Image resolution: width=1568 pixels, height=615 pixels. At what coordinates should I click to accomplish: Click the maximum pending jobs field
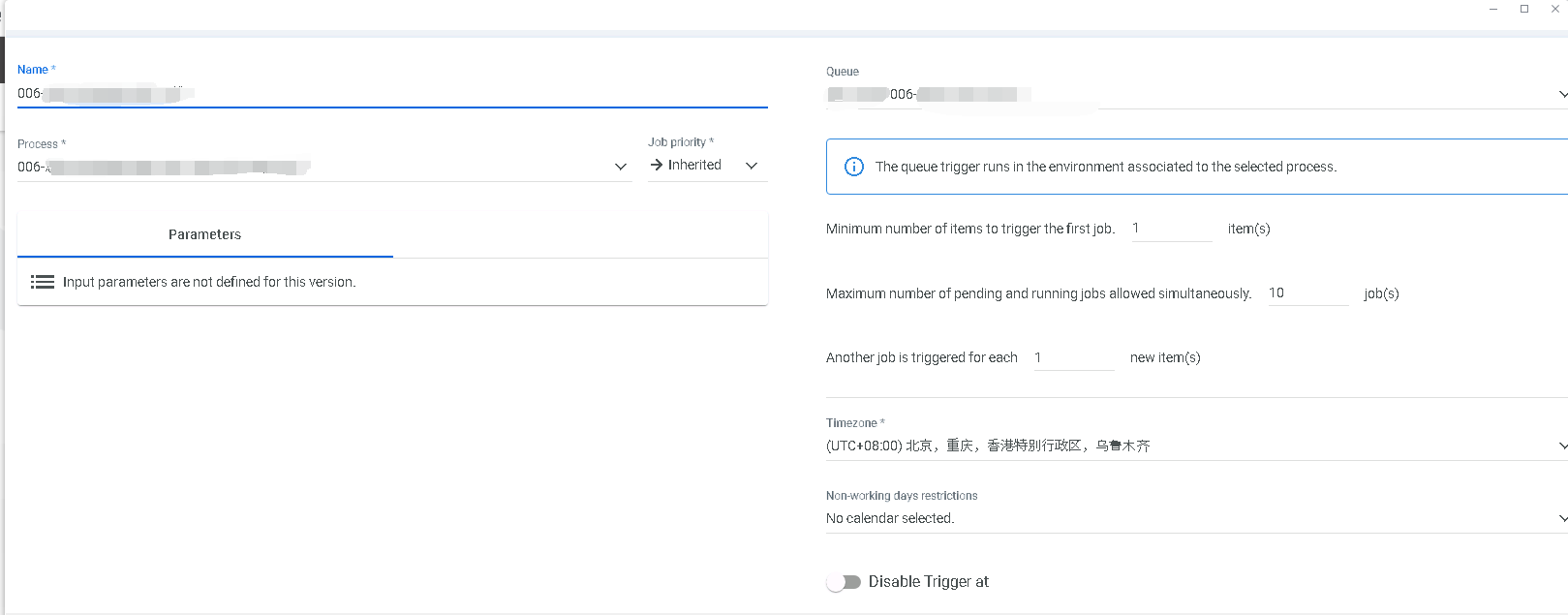1307,293
